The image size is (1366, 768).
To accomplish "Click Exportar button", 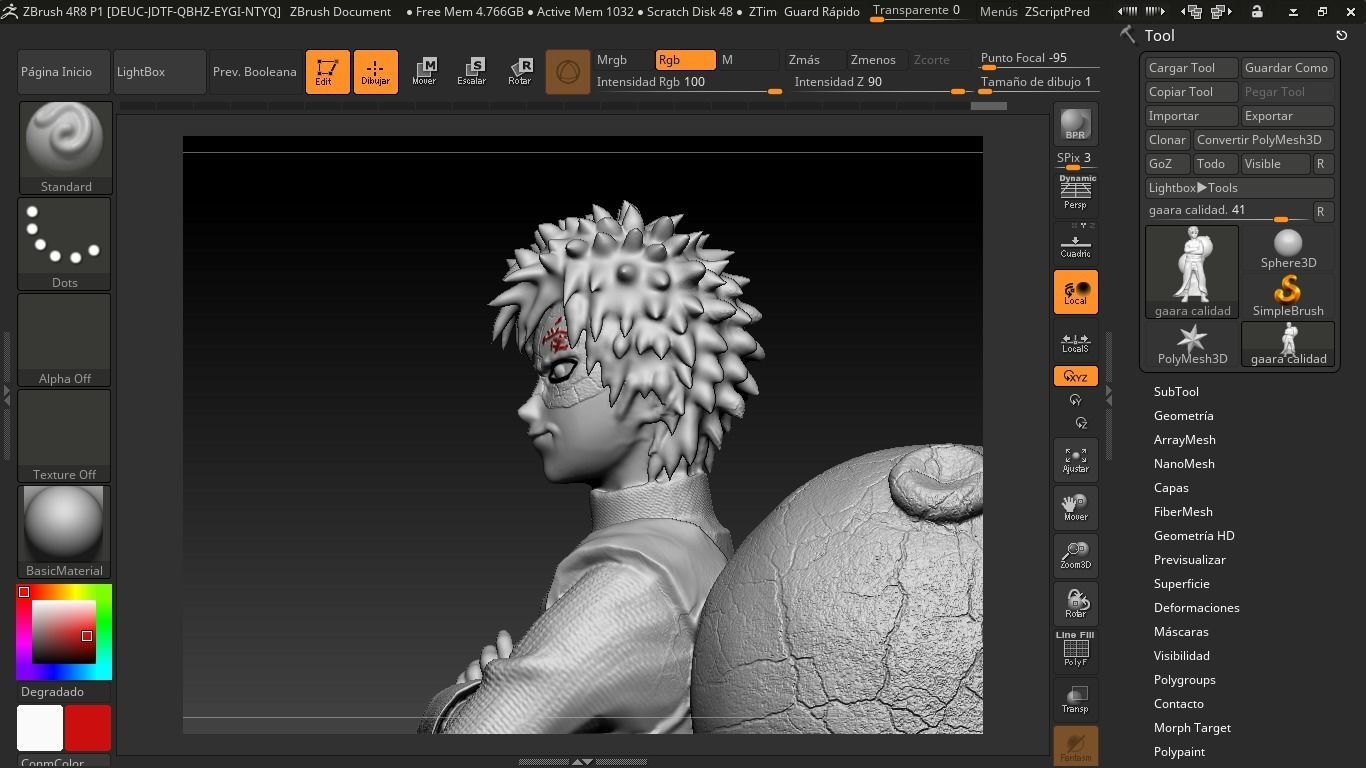I will 1287,116.
